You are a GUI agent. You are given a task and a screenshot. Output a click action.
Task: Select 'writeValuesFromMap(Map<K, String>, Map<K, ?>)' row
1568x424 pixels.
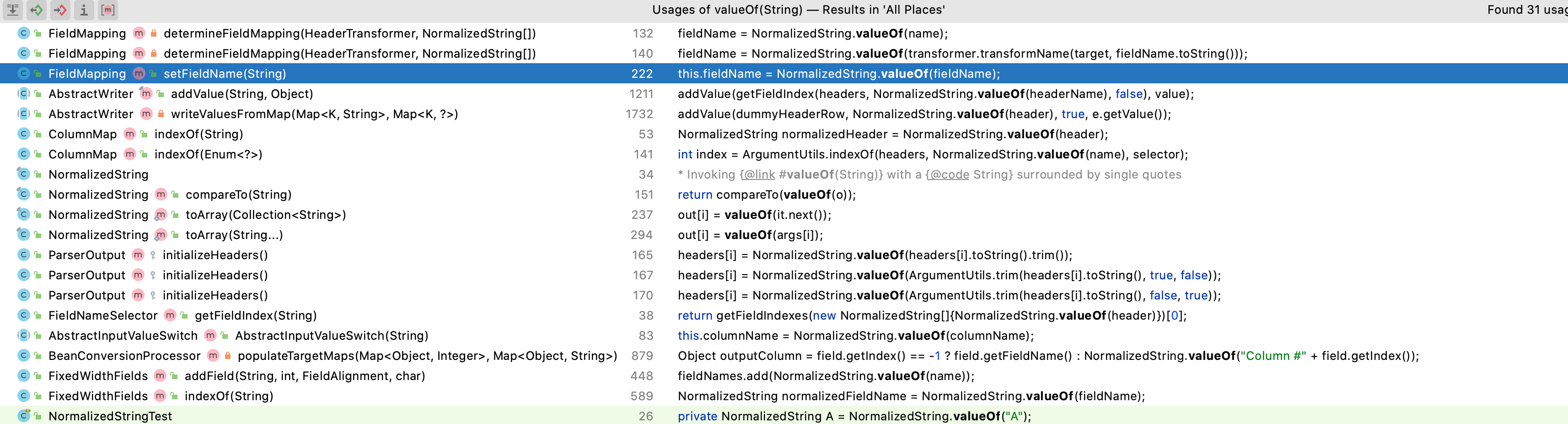click(784, 113)
